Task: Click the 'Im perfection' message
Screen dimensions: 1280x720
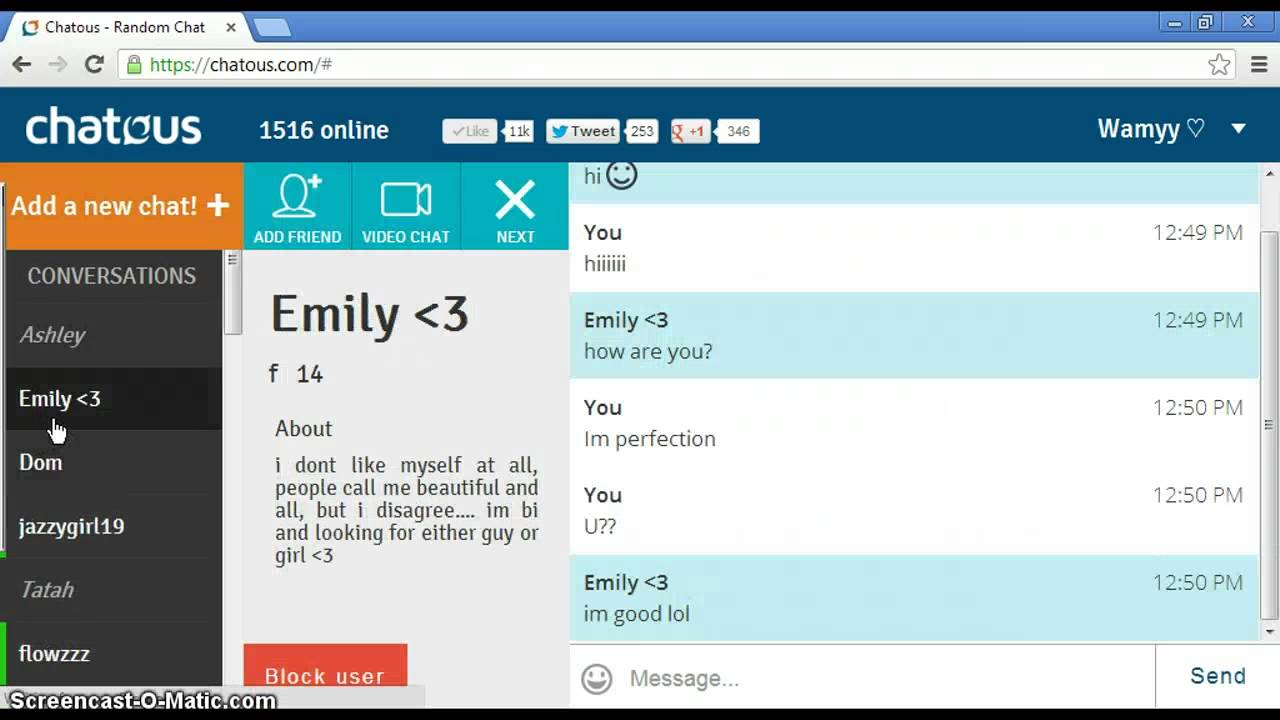Action: tap(650, 439)
